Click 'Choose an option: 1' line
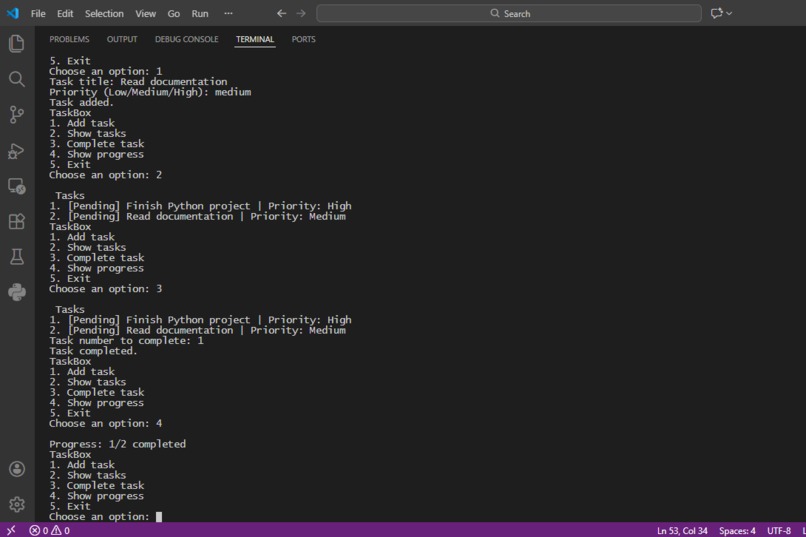The height and width of the screenshot is (537, 806). (105, 71)
